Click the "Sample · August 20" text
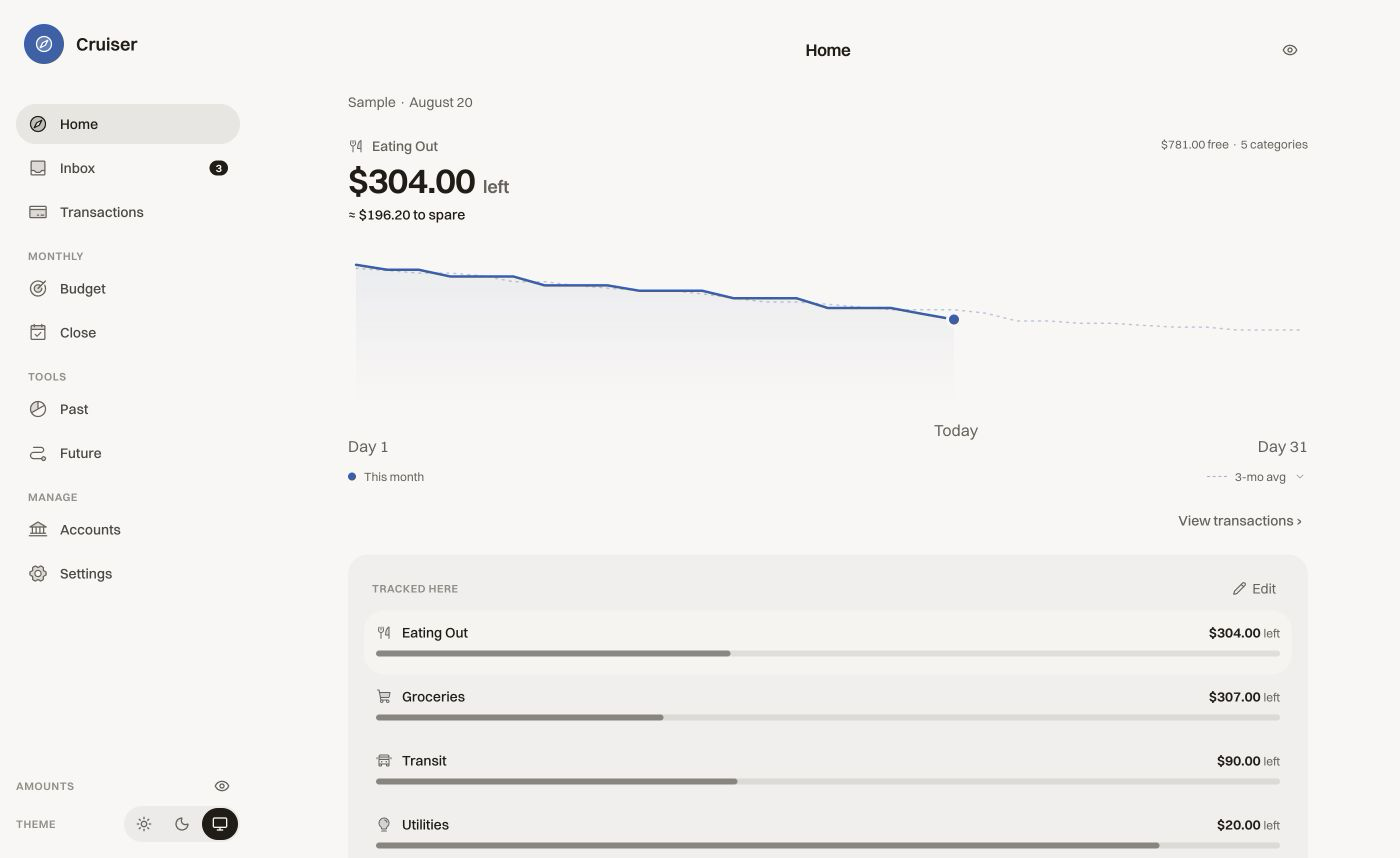This screenshot has height=858, width=1400. click(410, 102)
